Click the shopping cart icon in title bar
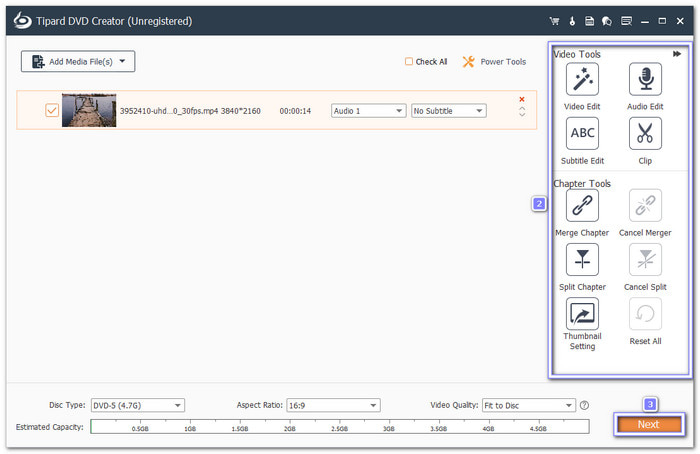The width and height of the screenshot is (700, 454). click(x=554, y=20)
